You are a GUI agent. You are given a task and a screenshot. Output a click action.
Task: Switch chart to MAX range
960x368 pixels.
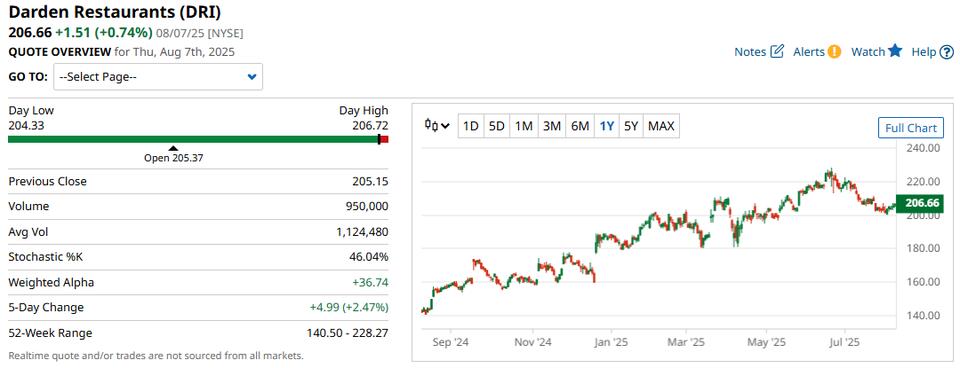pos(661,127)
